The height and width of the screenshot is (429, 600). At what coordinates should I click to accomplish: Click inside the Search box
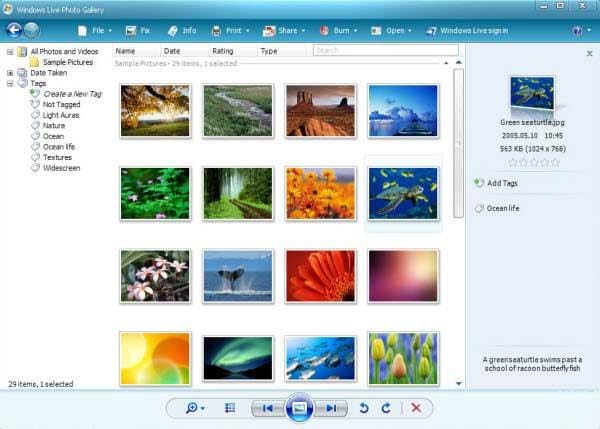[386, 50]
